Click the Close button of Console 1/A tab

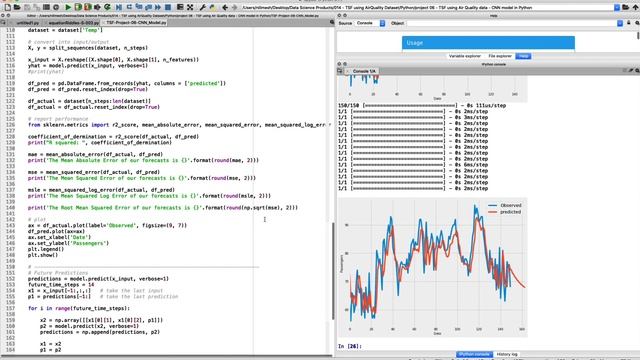[347, 71]
